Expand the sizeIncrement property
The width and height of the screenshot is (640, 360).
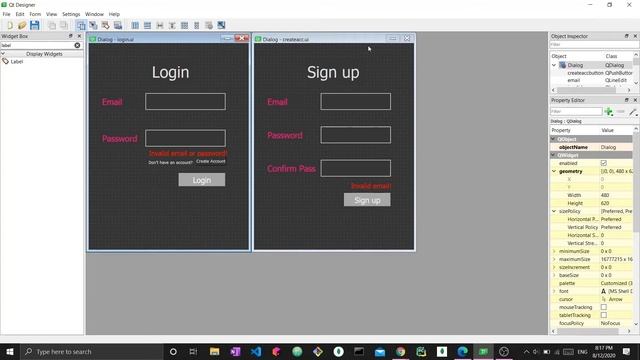[554, 267]
